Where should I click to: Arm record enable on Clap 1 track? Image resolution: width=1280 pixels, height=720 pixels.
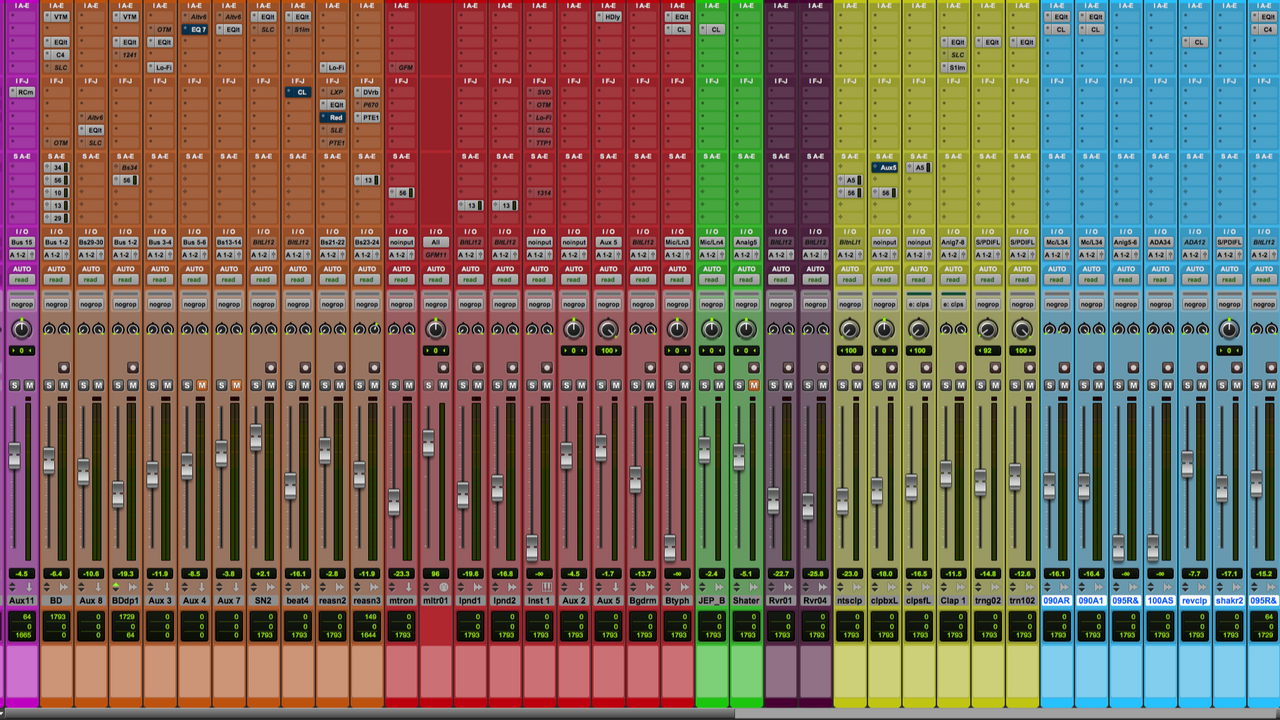click(x=961, y=368)
